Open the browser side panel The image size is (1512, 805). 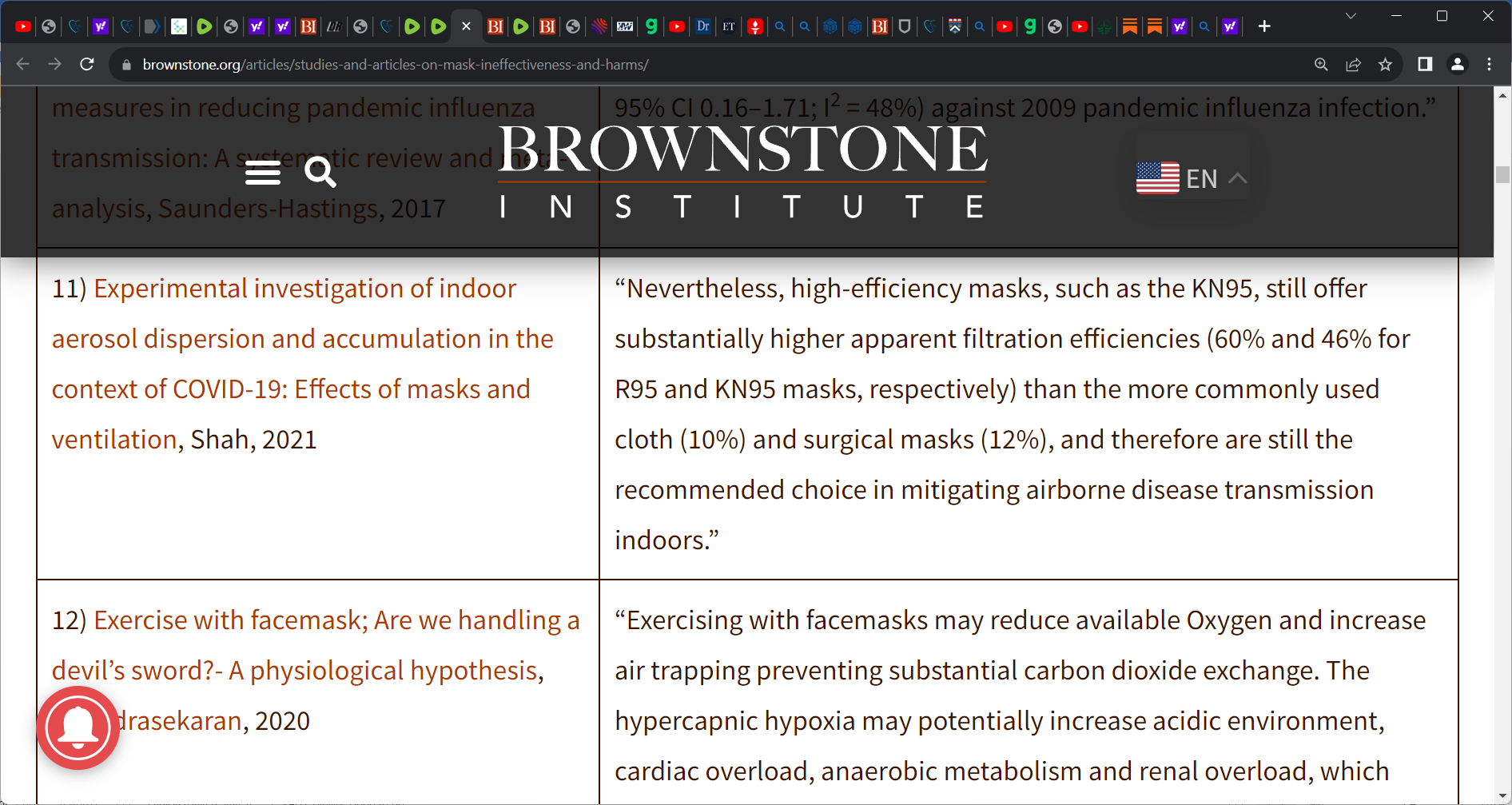click(1425, 64)
